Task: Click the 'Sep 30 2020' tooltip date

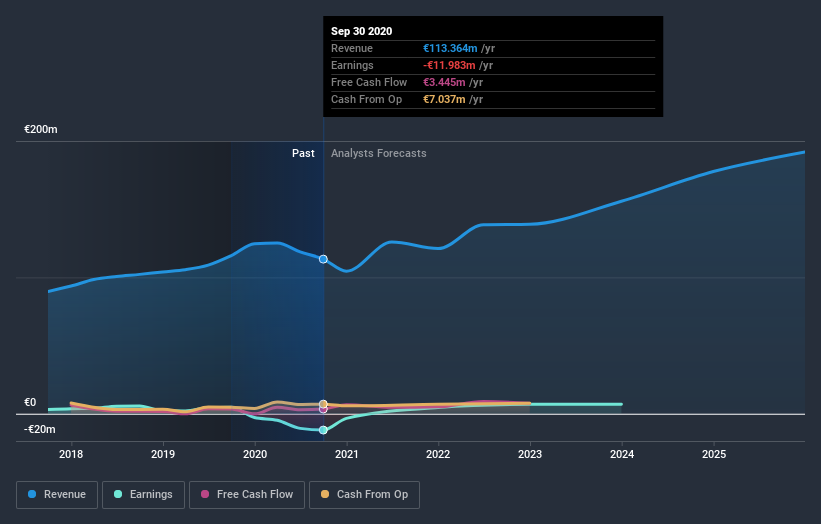Action: [361, 31]
